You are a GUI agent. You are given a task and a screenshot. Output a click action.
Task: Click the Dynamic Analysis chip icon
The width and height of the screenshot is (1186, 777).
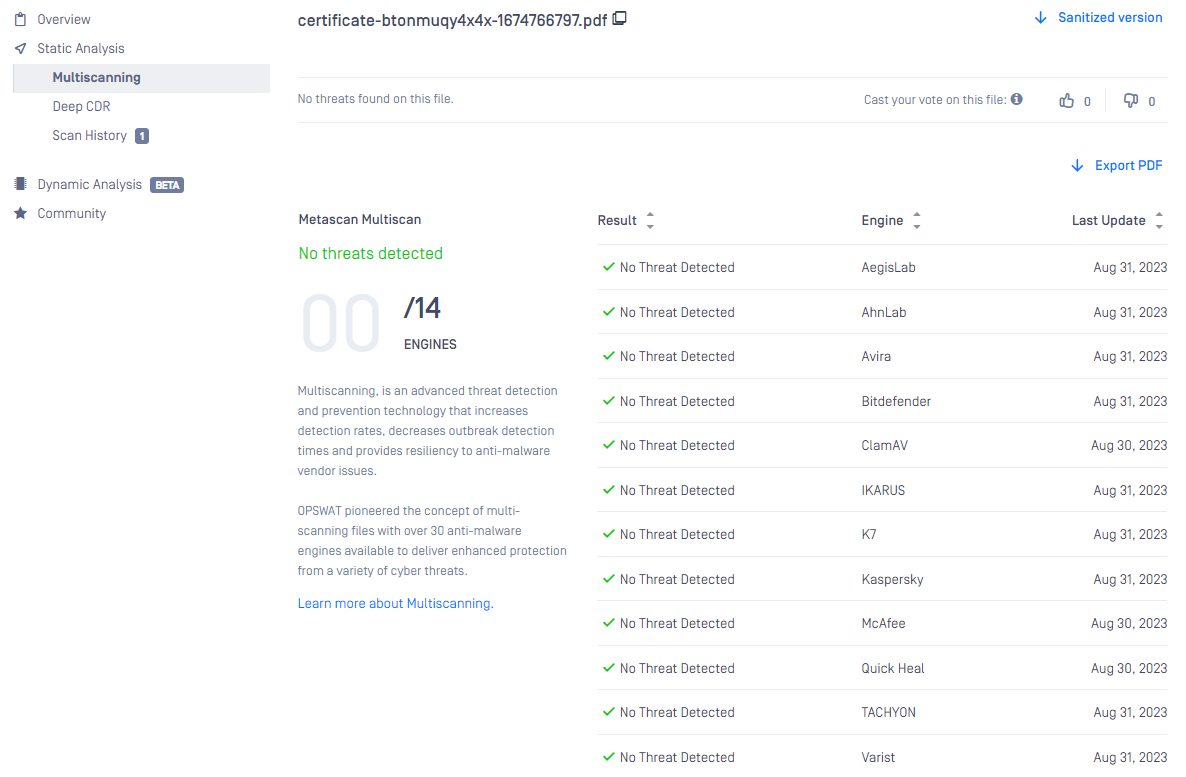click(x=20, y=184)
